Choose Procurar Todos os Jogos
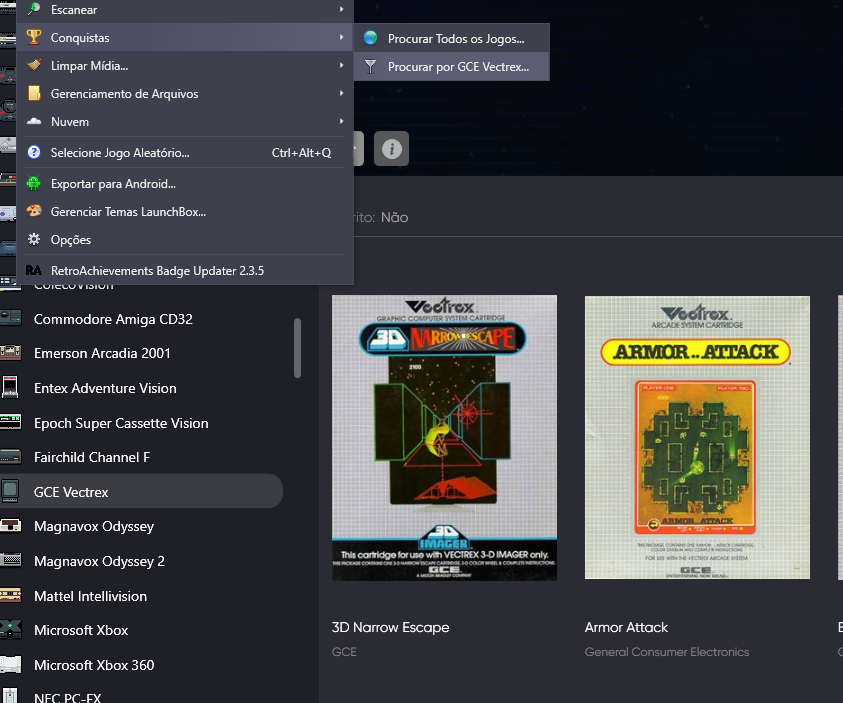The height and width of the screenshot is (703, 843). (452, 38)
